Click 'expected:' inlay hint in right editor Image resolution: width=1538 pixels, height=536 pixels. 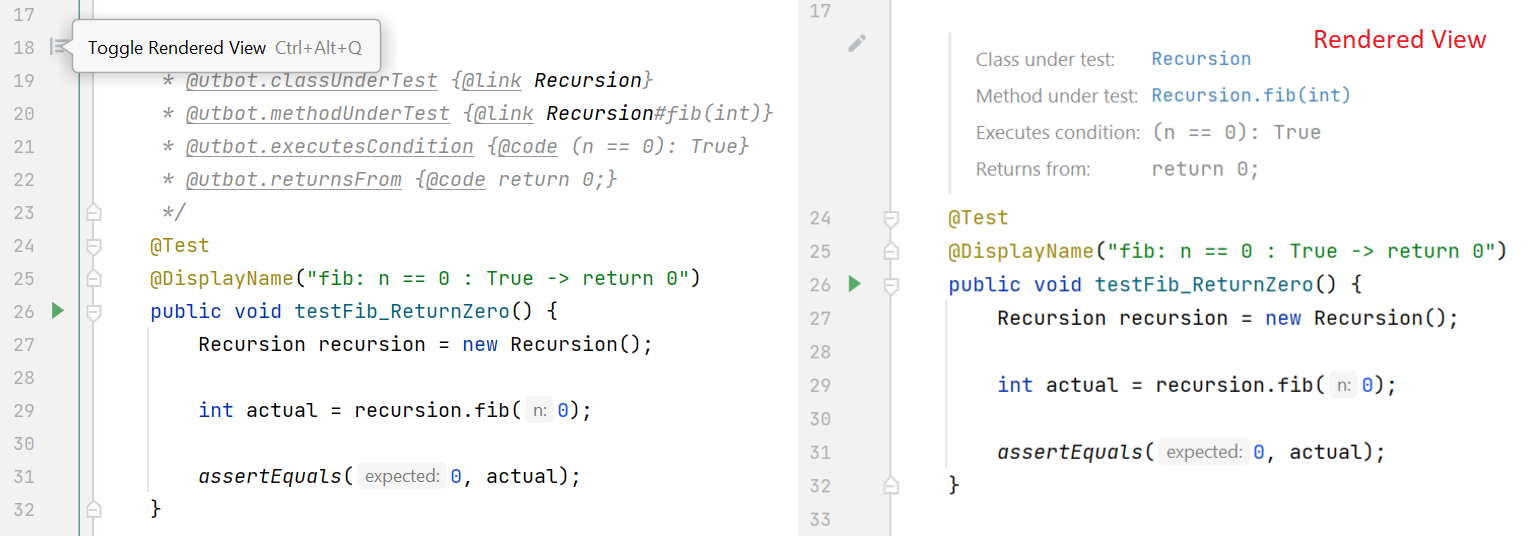(x=1203, y=452)
